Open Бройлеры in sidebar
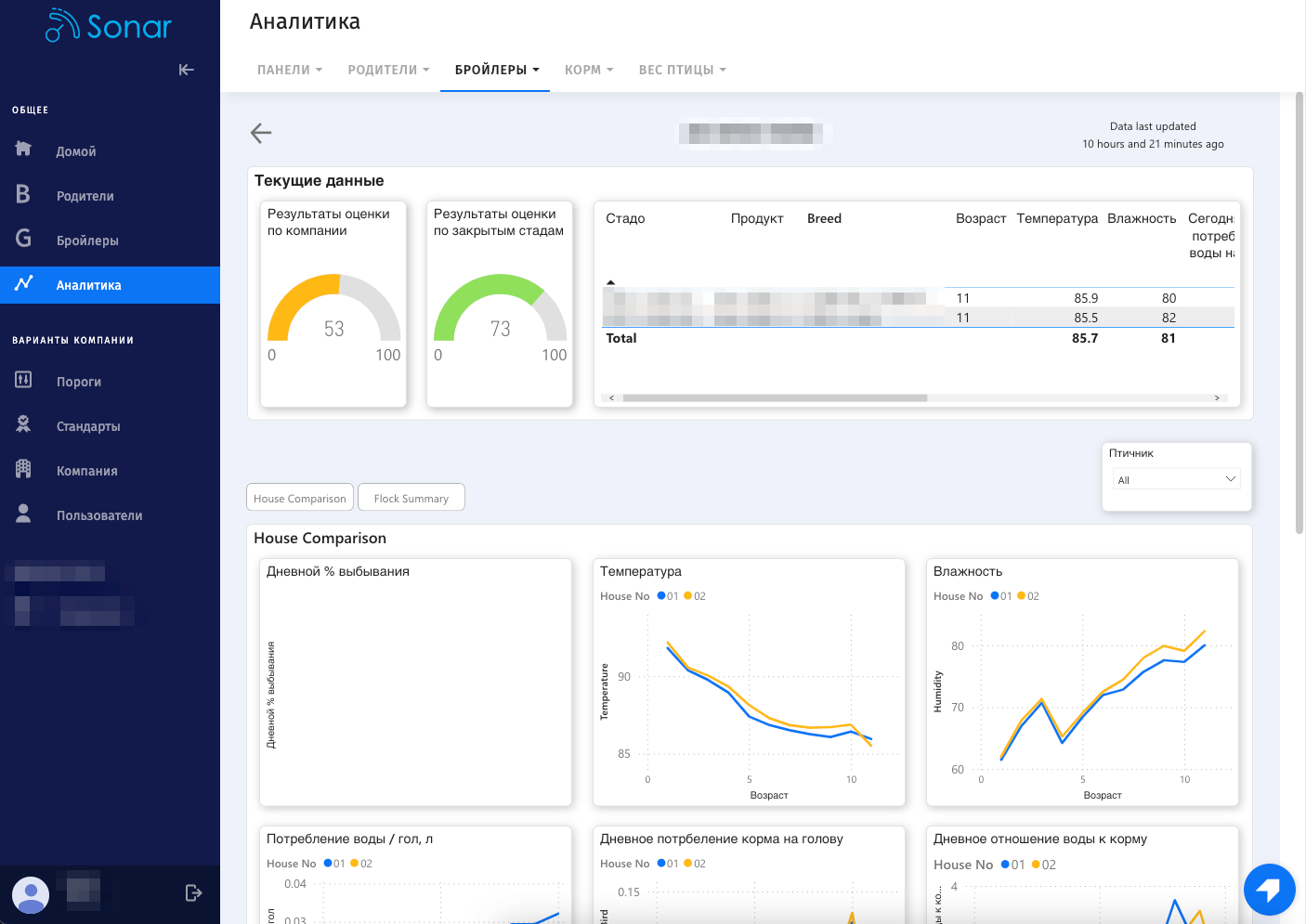This screenshot has width=1306, height=924. (x=87, y=241)
